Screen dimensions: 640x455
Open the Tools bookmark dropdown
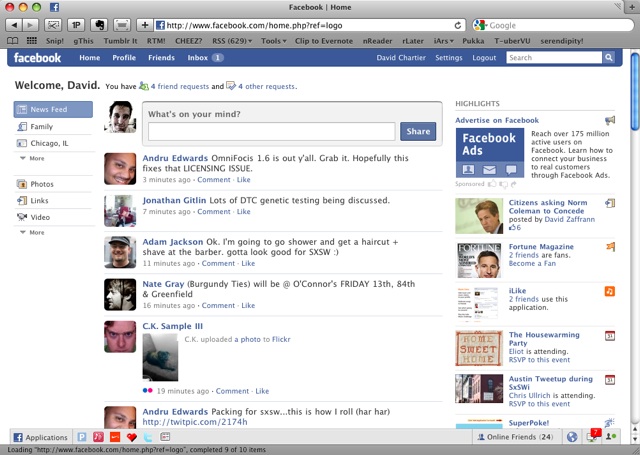tap(273, 41)
